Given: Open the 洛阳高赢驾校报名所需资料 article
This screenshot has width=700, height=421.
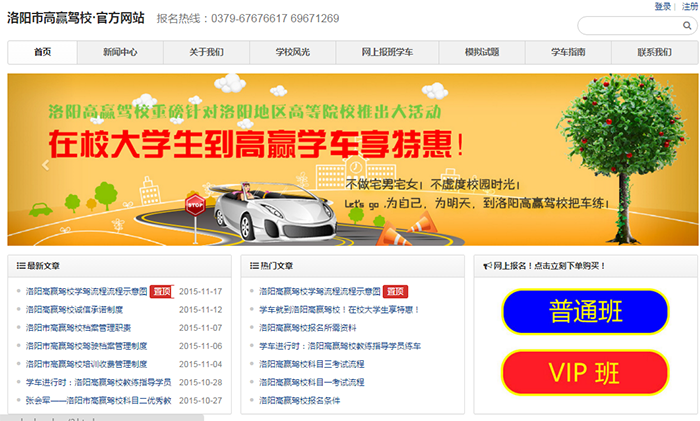Looking at the screenshot, I should 308,328.
